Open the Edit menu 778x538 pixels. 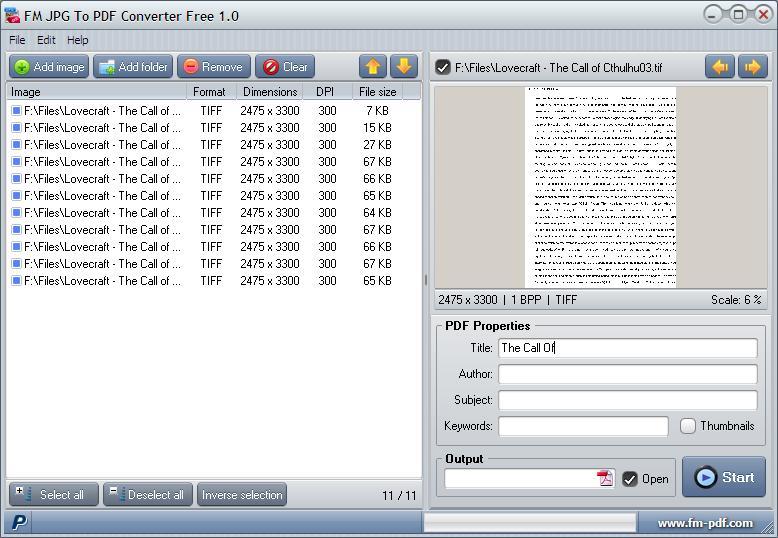click(x=46, y=40)
